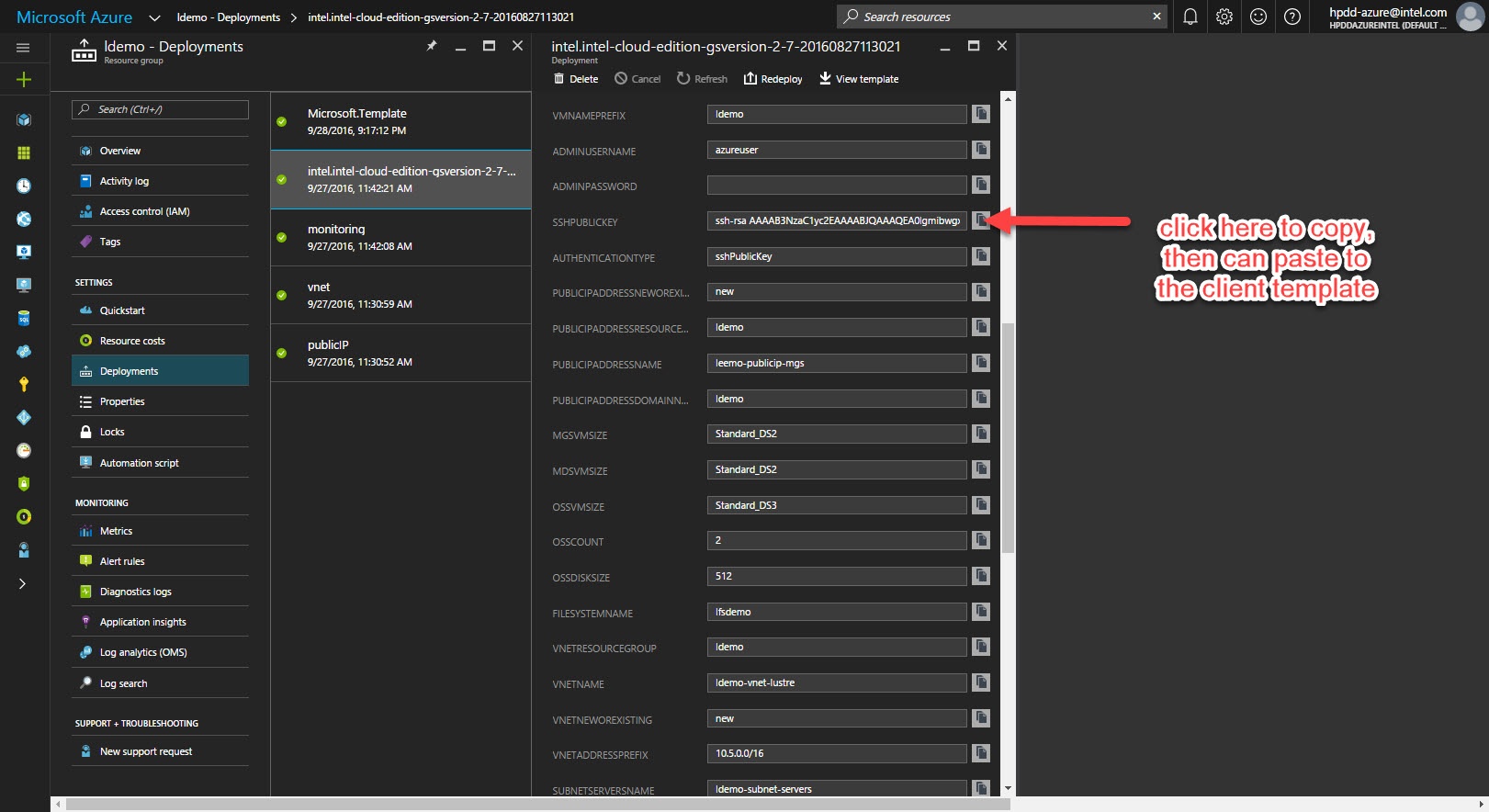Select Deployments menu item

pos(160,371)
